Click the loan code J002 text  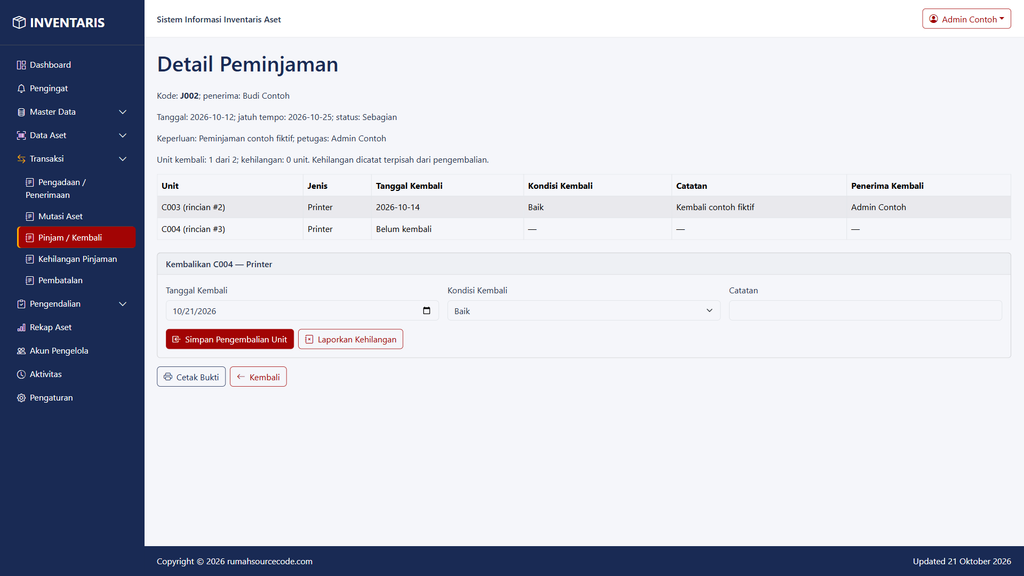pyautogui.click(x=189, y=96)
